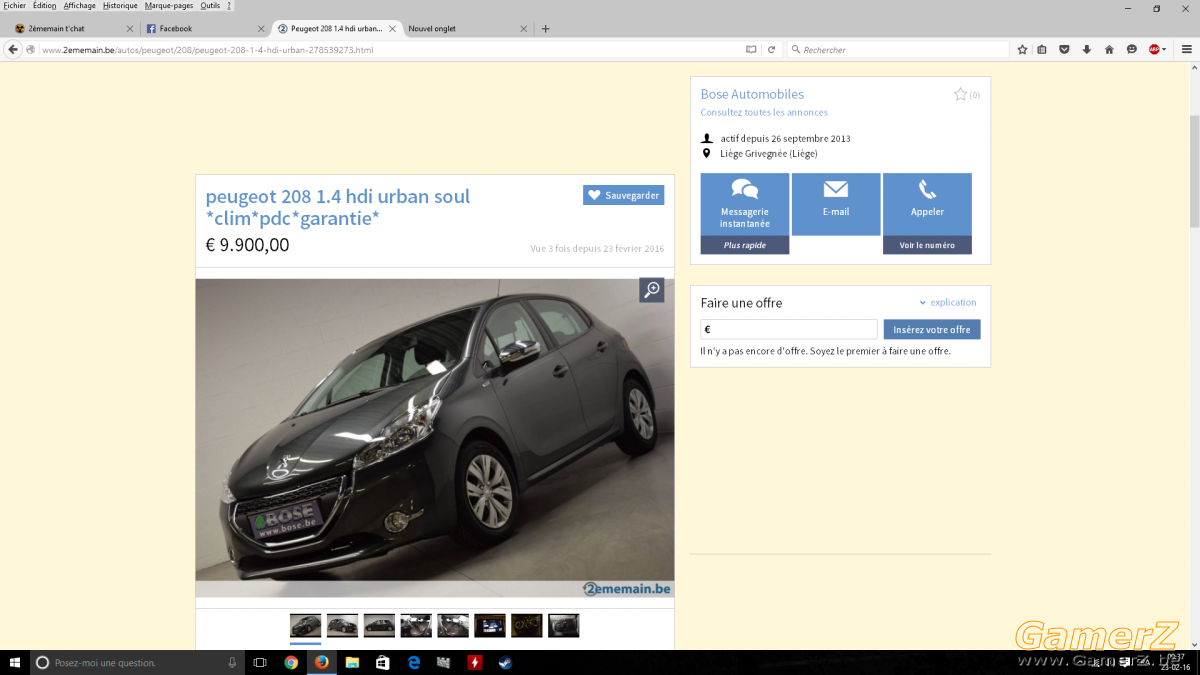Open the Pocket icon in the toolbar
This screenshot has height=675, width=1200.
(1064, 49)
